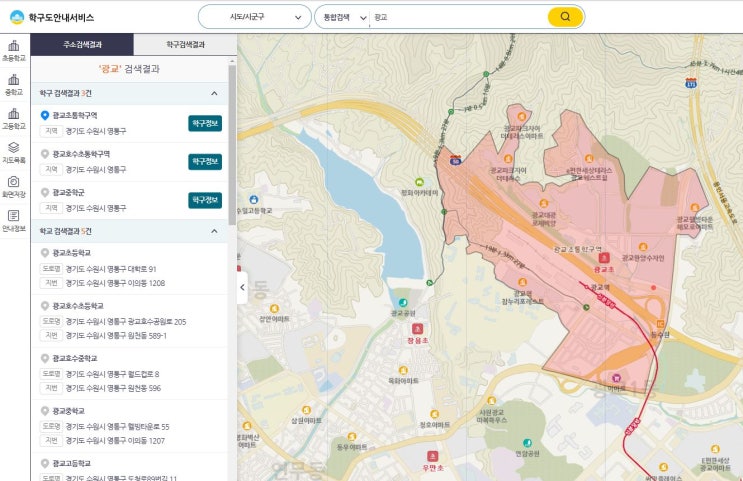
Task: Open the 고등학교 sidebar icon
Action: [14, 119]
